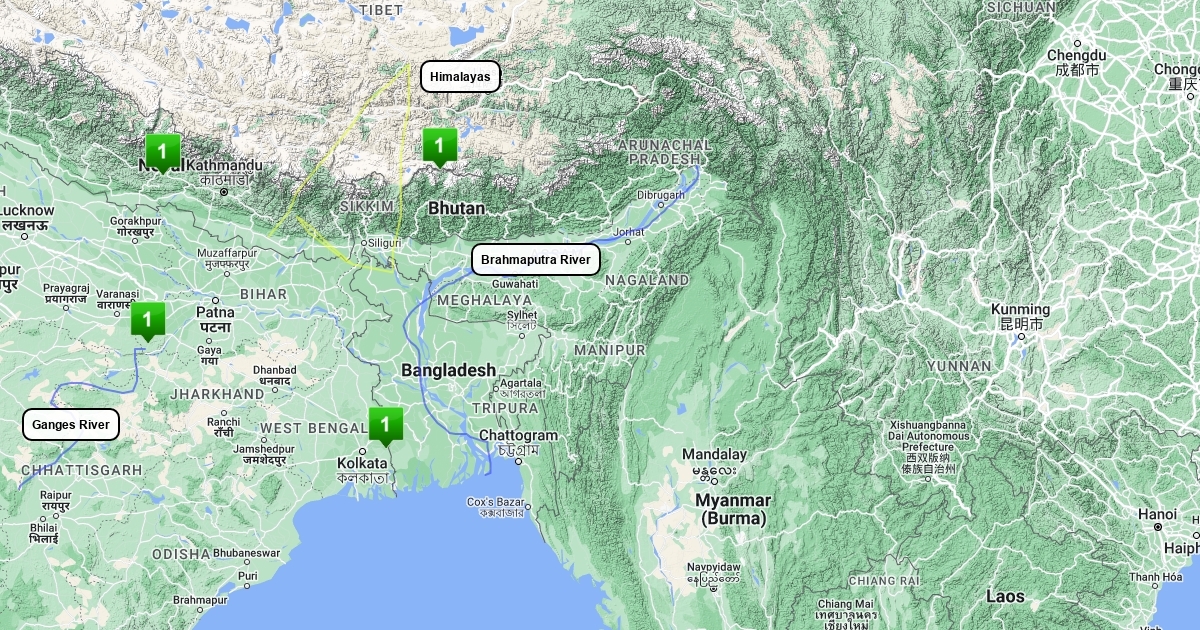Viewport: 1200px width, 630px height.
Task: Click the Myanmar (Burma) country label
Action: [734, 509]
